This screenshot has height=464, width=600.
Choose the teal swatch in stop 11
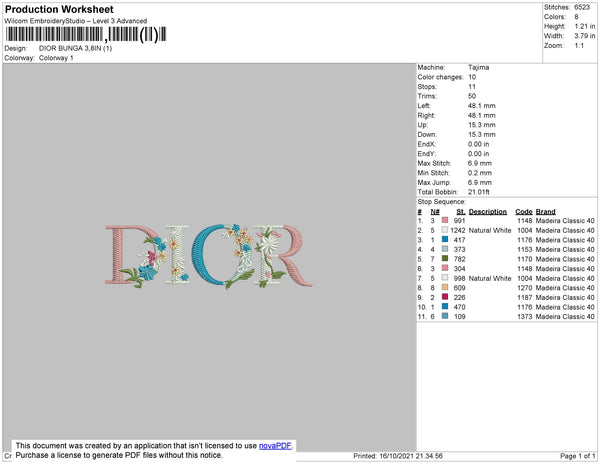coord(445,316)
